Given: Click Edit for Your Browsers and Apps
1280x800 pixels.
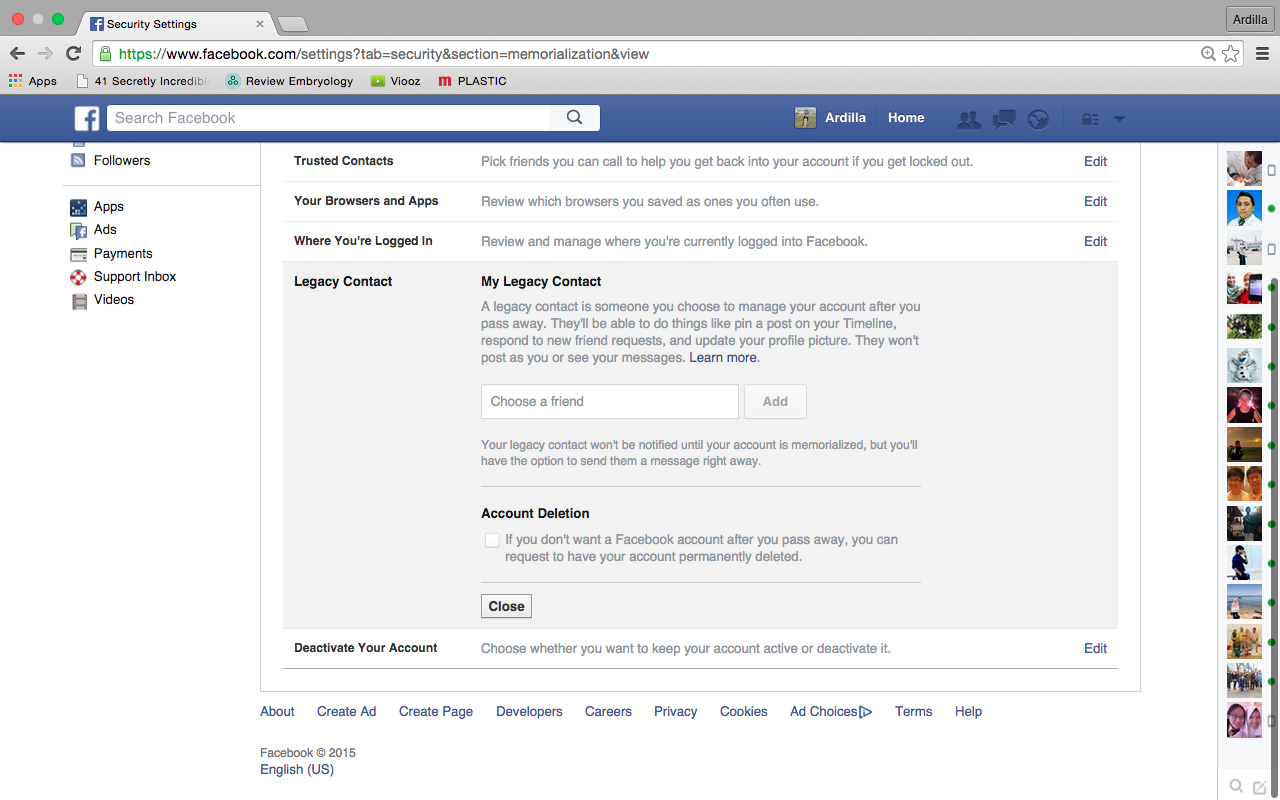Looking at the screenshot, I should click(1095, 201).
